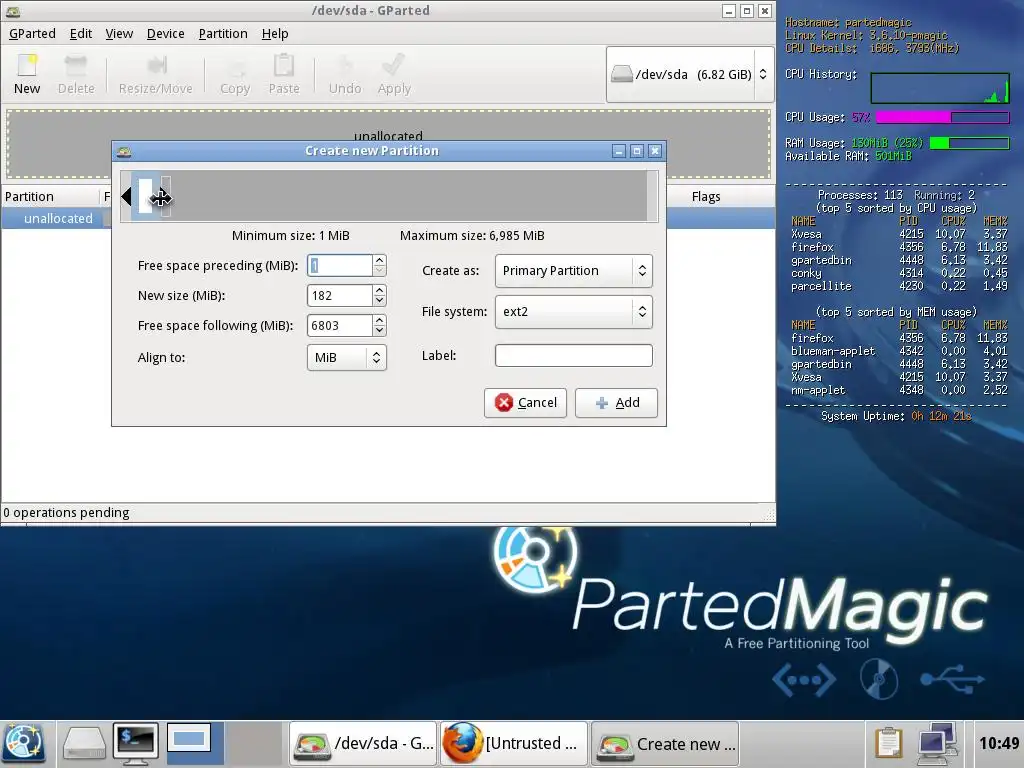The image size is (1024, 768).
Task: Open the Help menu
Action: (275, 33)
